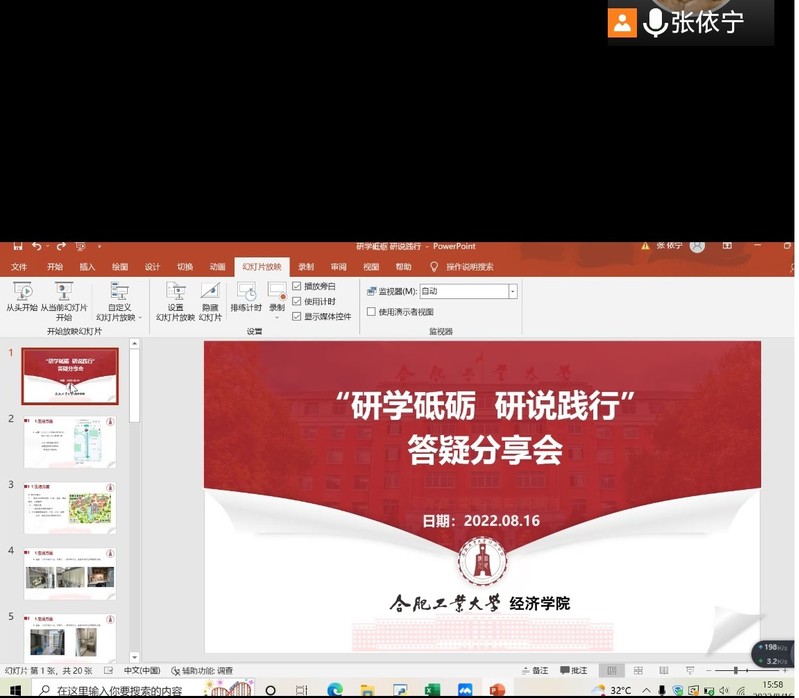Expand the 自定义幻灯片放映 dropdown

[x=119, y=317]
